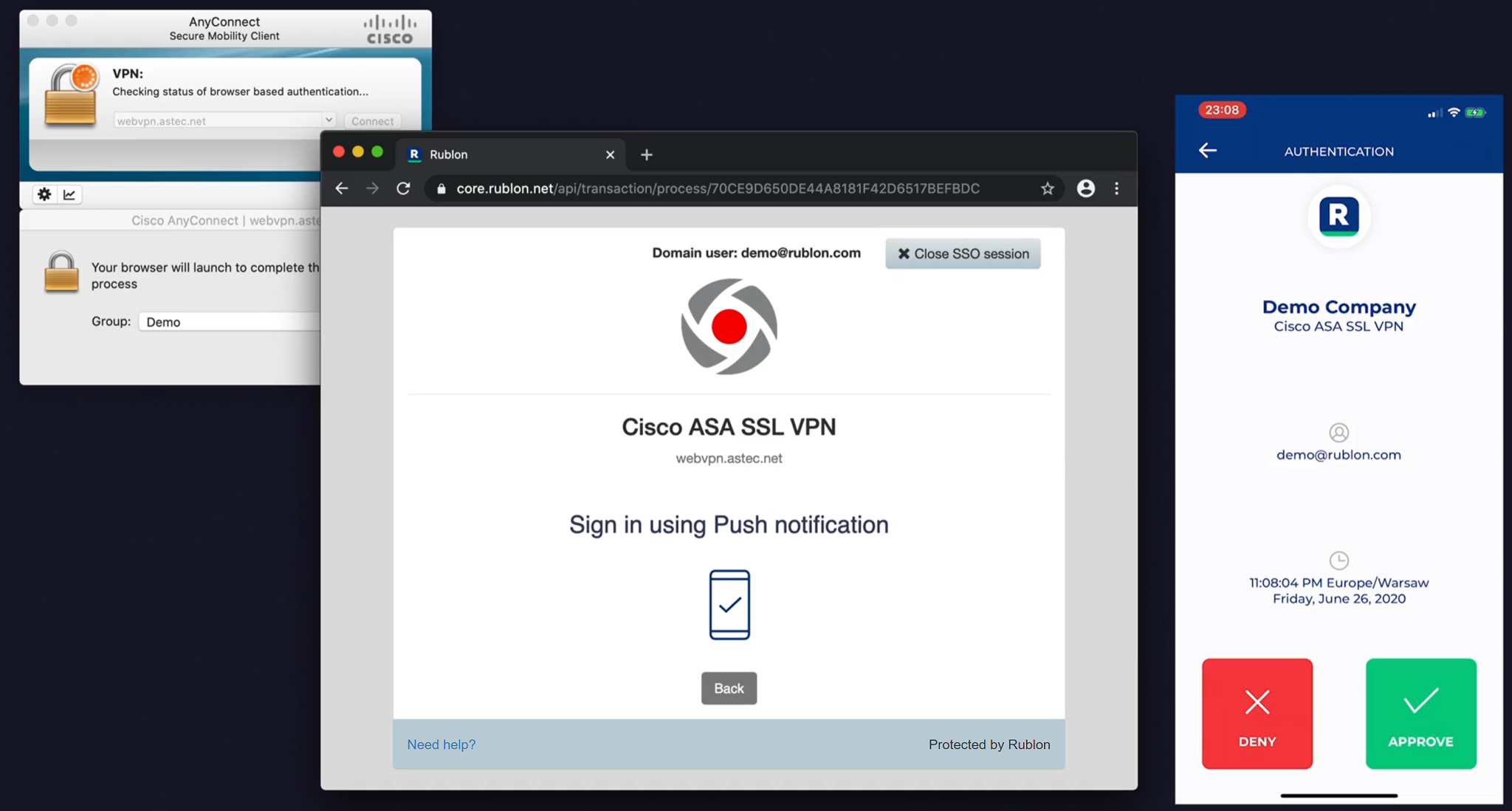Screen dimensions: 1512x811
Task: Open the Need help? link
Action: 441,745
